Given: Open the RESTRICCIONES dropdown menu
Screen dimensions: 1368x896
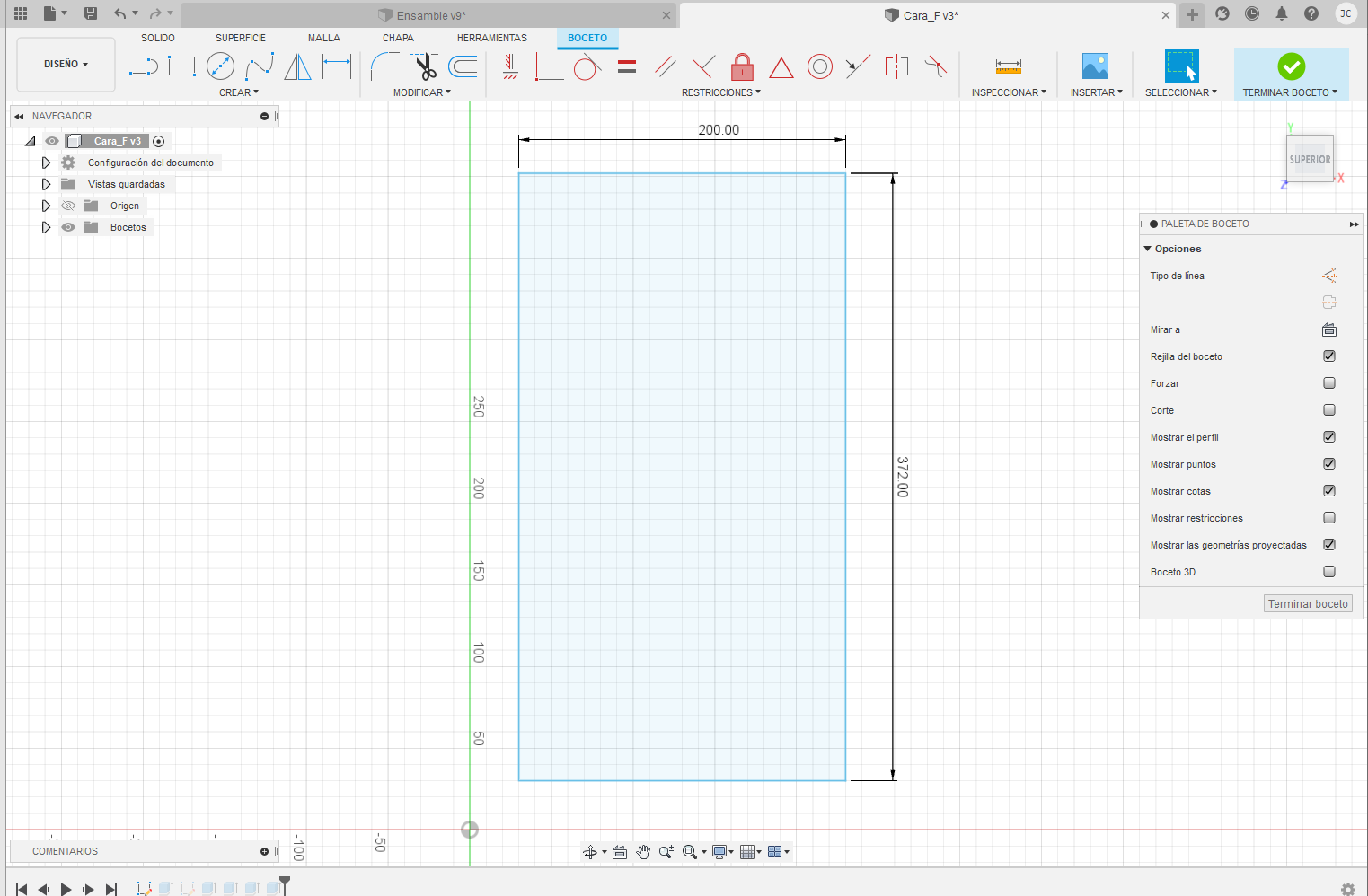Looking at the screenshot, I should pos(721,92).
